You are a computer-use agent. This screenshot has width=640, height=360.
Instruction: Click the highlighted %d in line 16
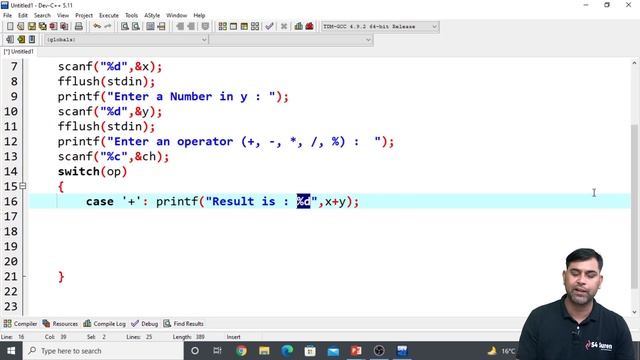tap(303, 201)
